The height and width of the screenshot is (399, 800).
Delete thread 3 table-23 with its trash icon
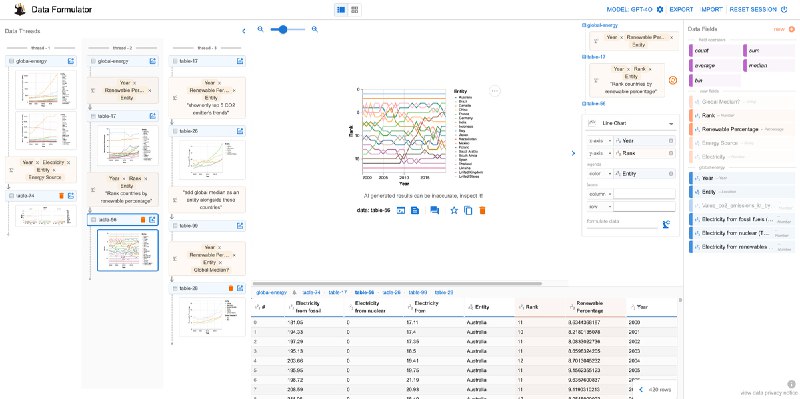231,288
